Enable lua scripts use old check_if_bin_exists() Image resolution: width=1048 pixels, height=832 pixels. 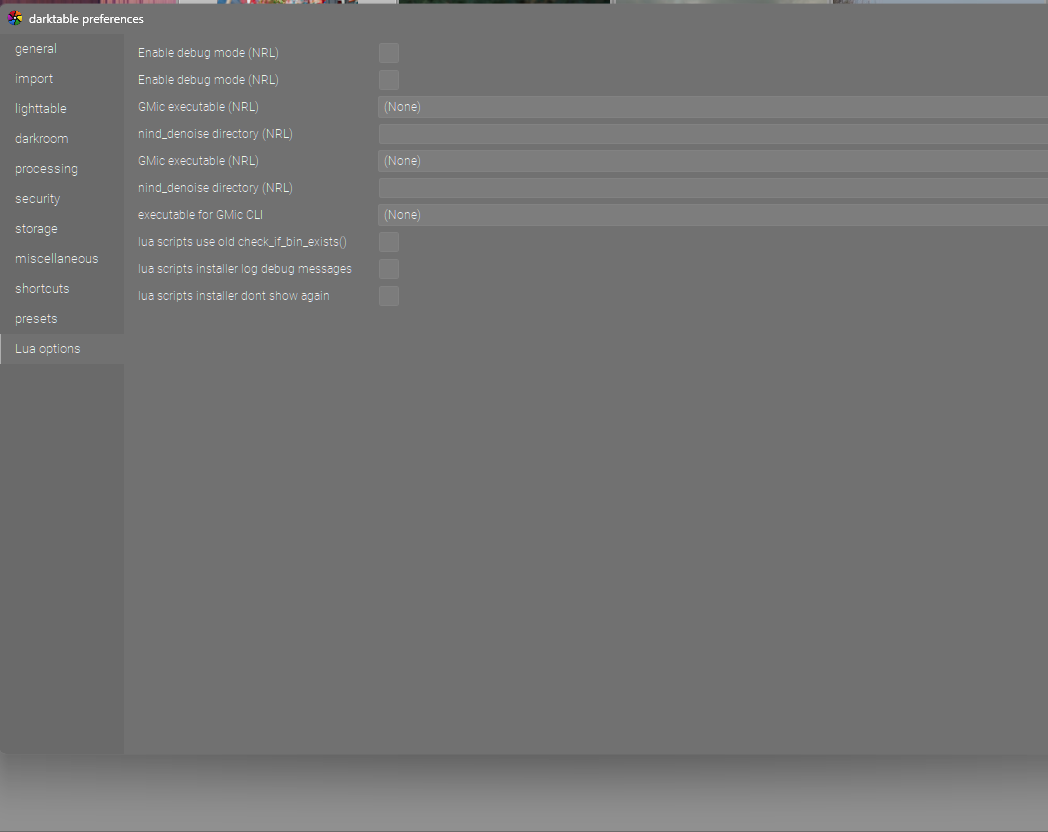389,242
